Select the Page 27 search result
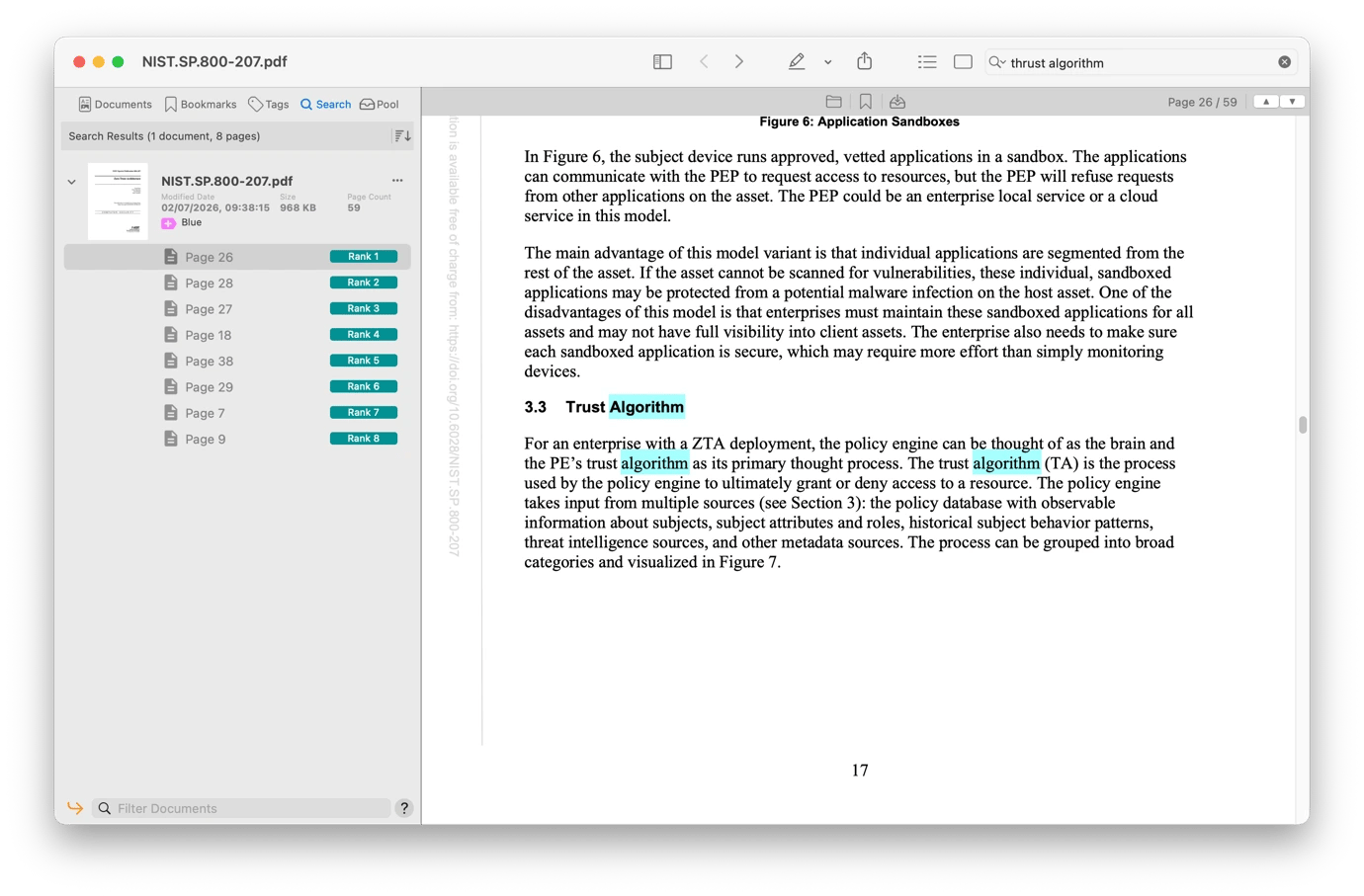Viewport: 1364px width, 896px height. [x=237, y=309]
